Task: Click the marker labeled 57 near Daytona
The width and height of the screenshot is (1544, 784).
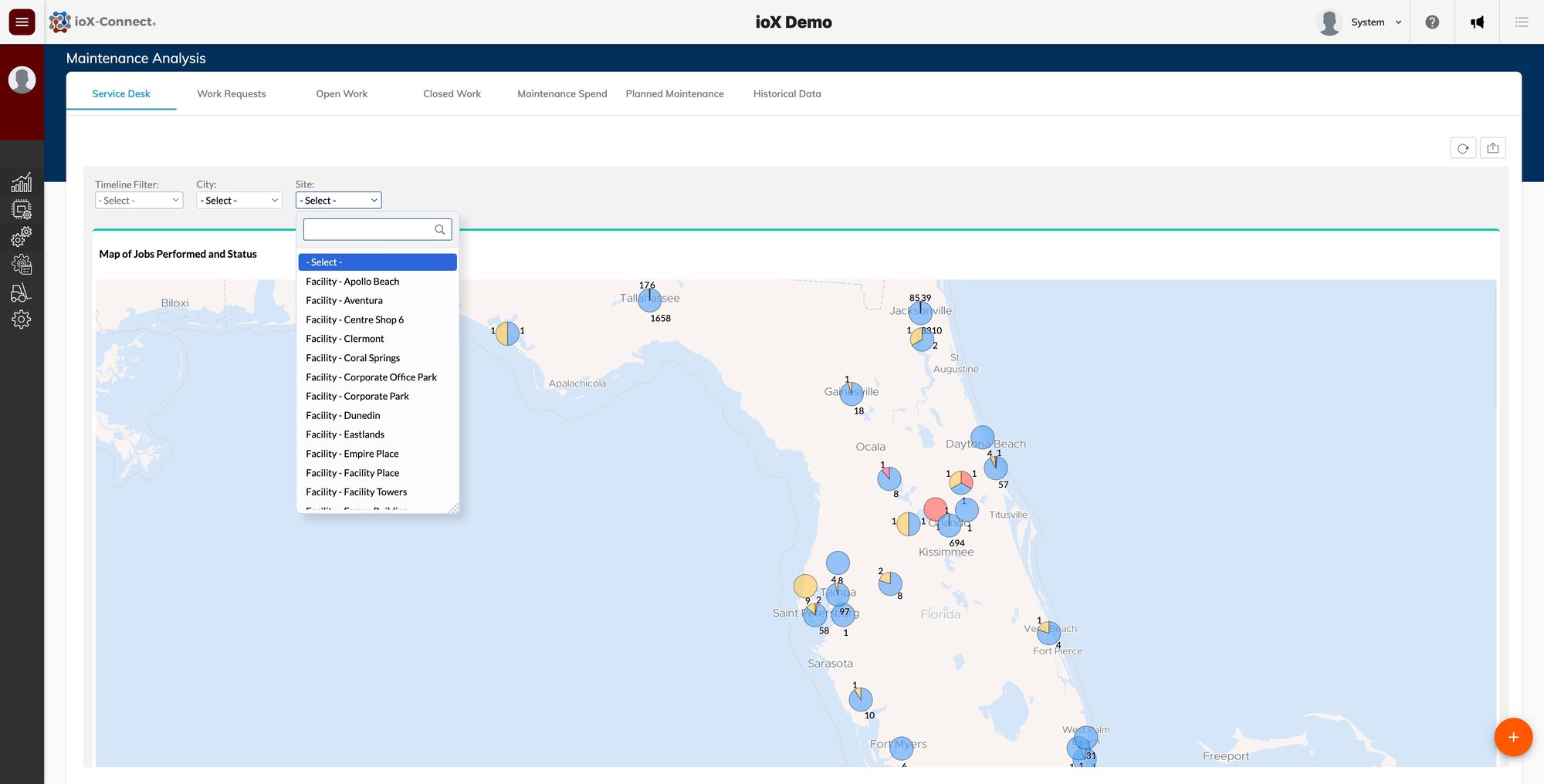Action: click(x=996, y=468)
